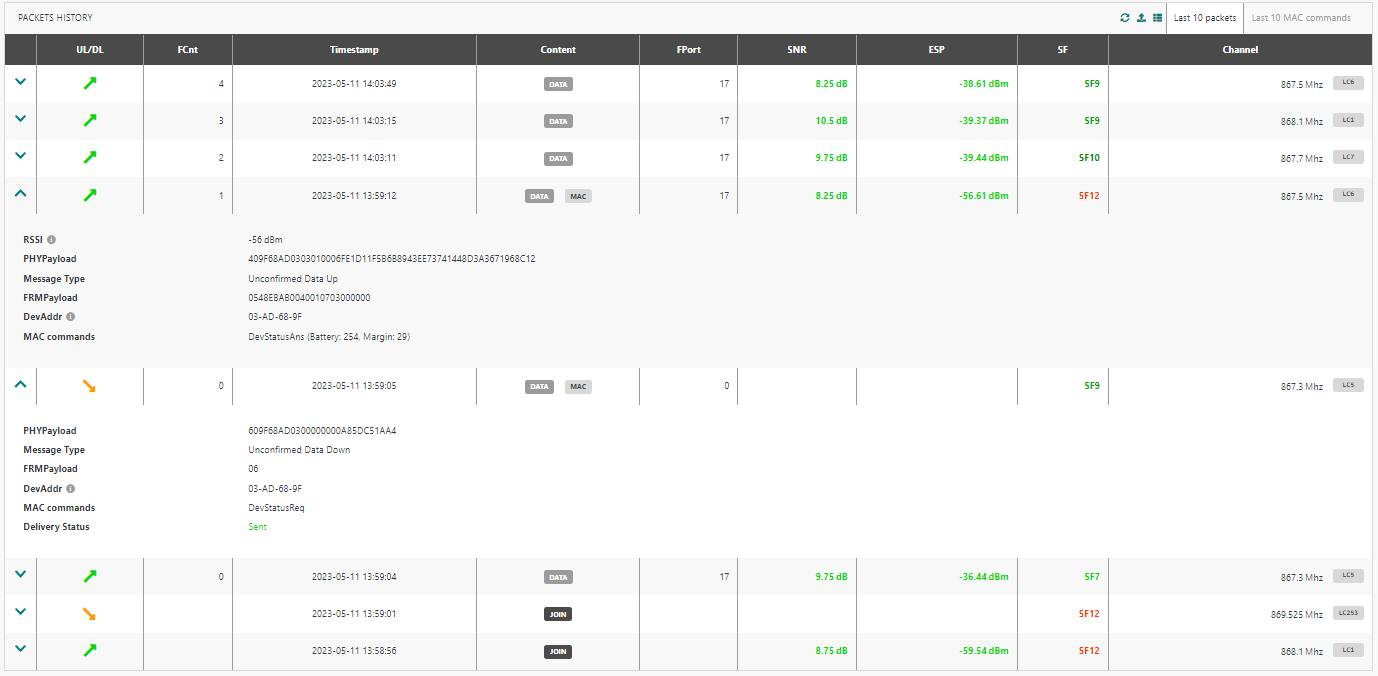Click the export packets upload icon

tap(1141, 18)
